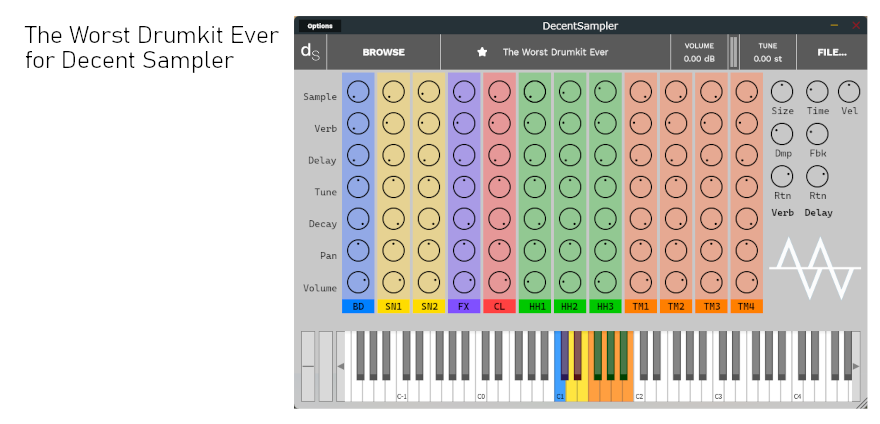Viewport: 880px width, 424px height.
Task: Click the pitch bend wheel
Action: (x=308, y=366)
